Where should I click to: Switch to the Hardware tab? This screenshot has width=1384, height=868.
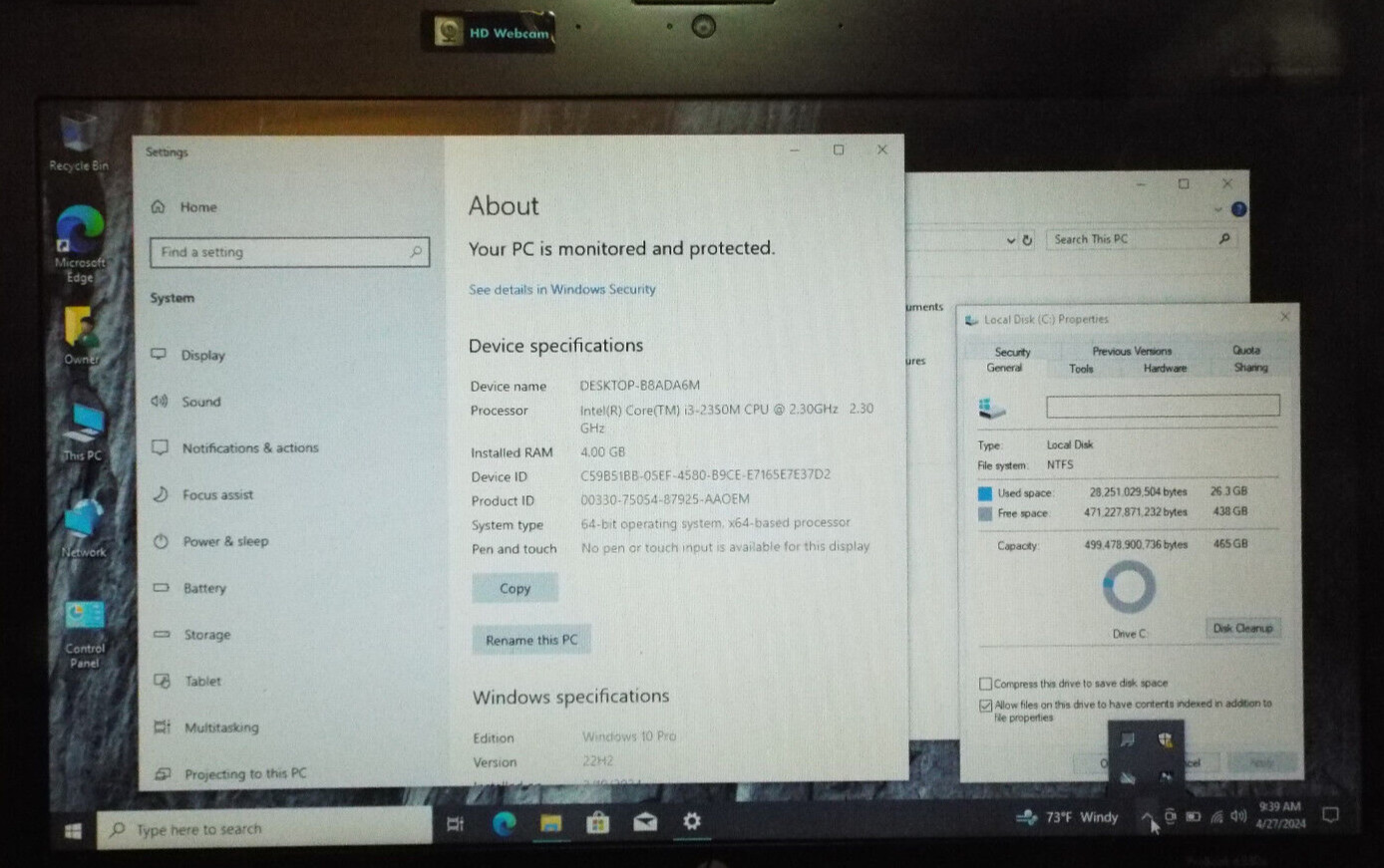point(1165,368)
